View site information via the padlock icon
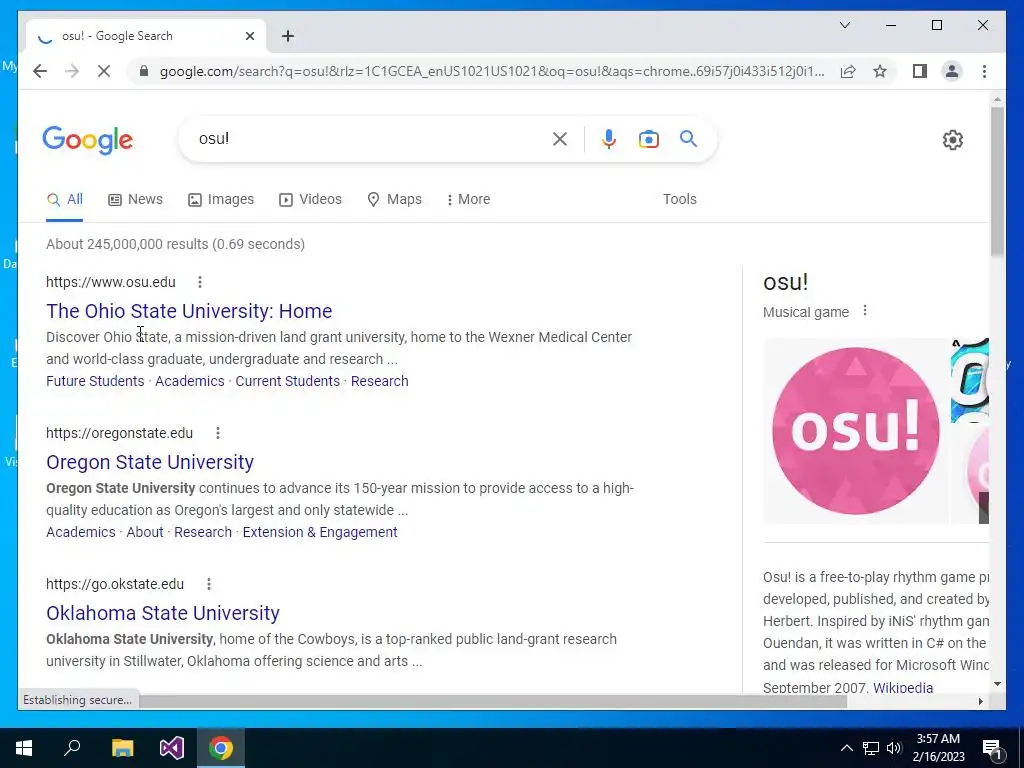This screenshot has height=768, width=1024. [144, 71]
